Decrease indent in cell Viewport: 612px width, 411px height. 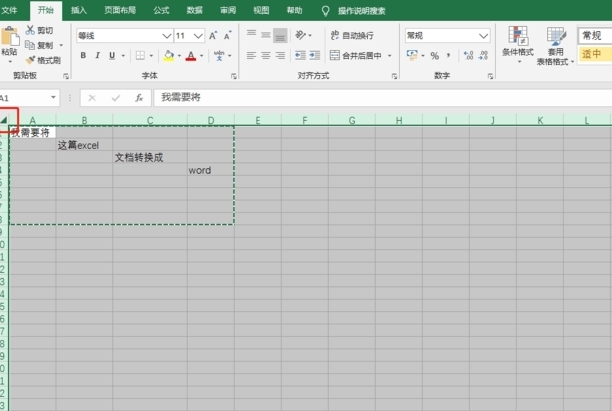[300, 55]
